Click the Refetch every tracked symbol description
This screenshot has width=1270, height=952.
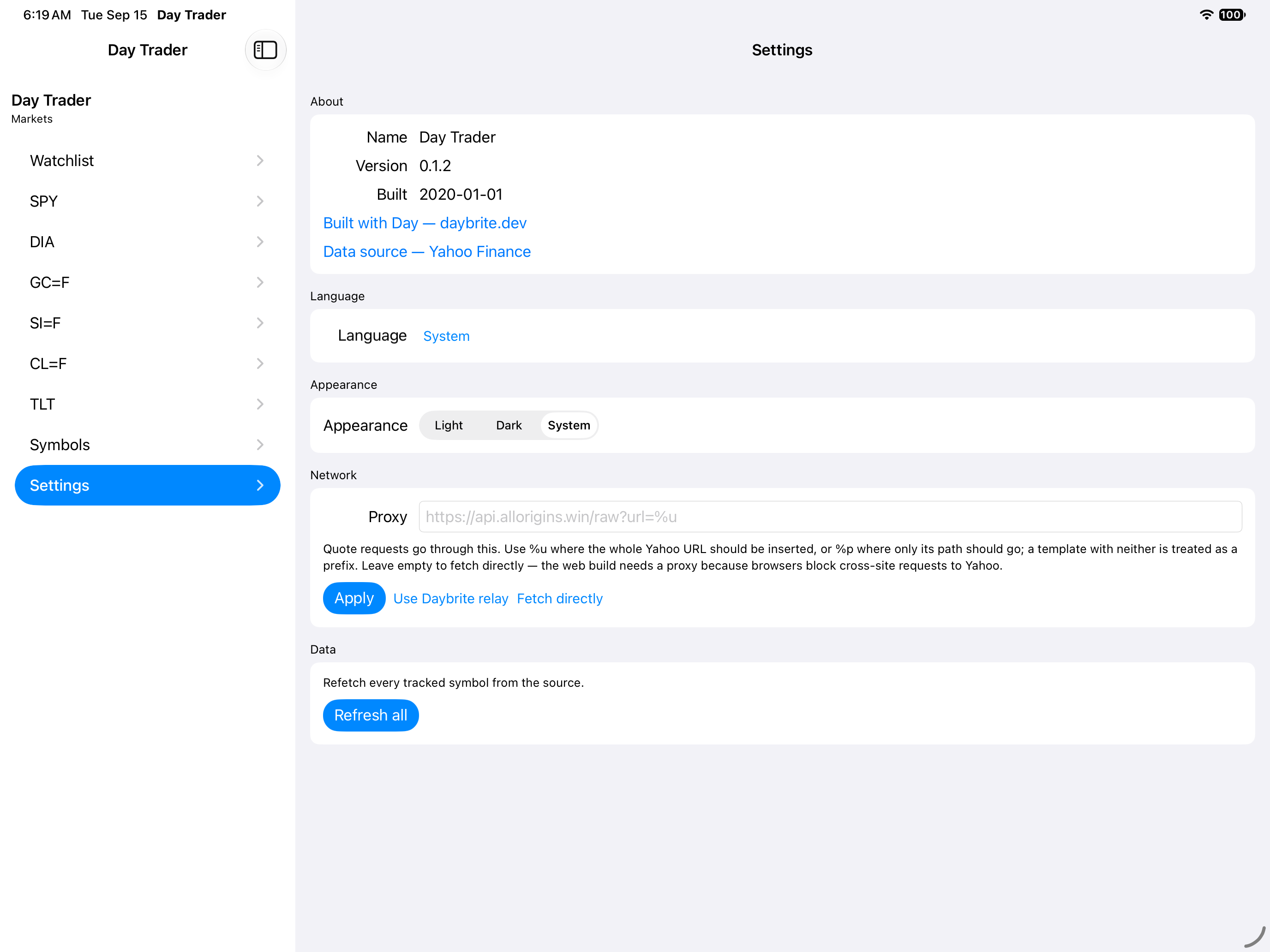click(x=453, y=683)
